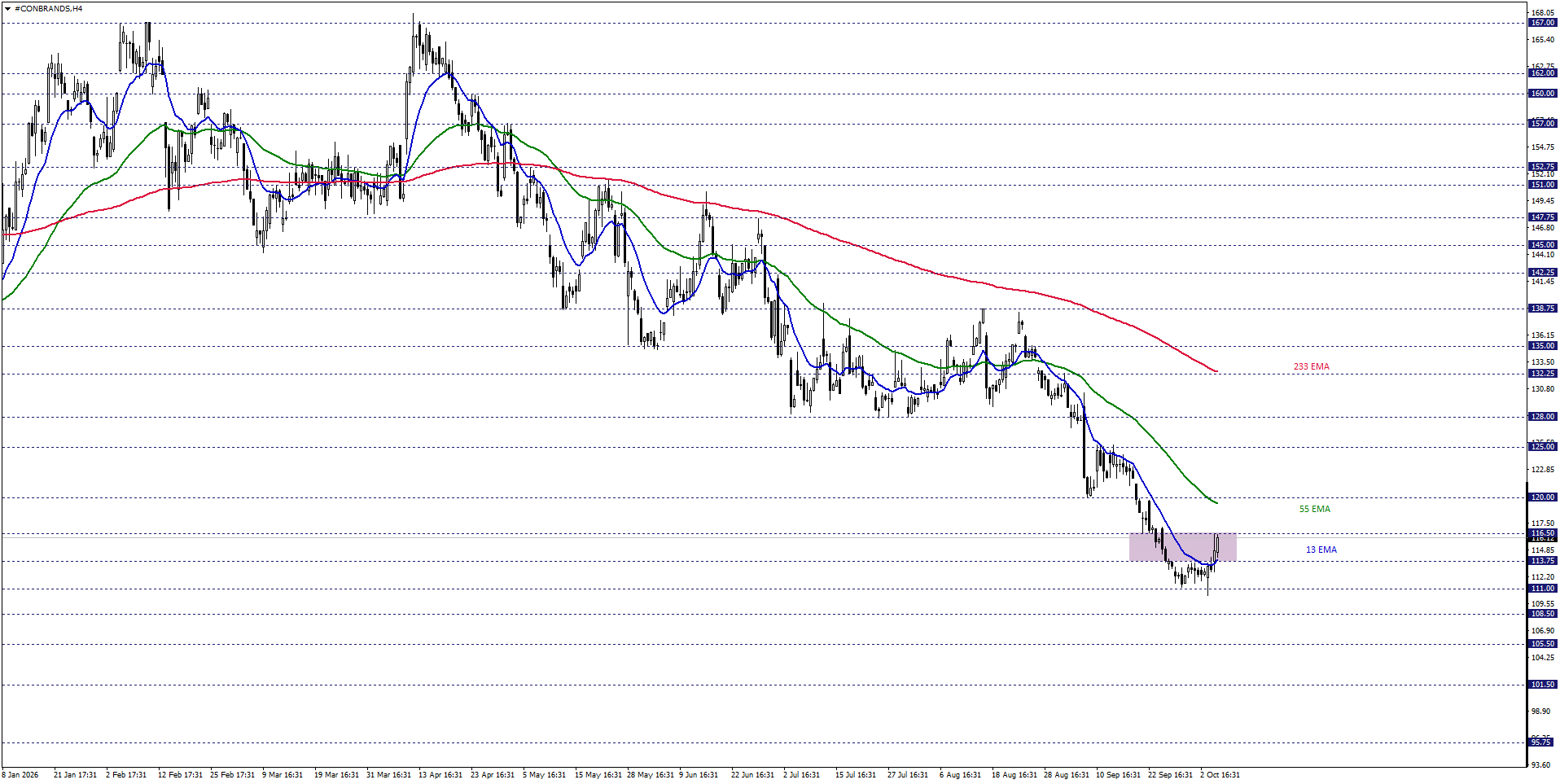Click the 138.75 price level label
This screenshot has height=784, width=1560.
pos(1542,309)
